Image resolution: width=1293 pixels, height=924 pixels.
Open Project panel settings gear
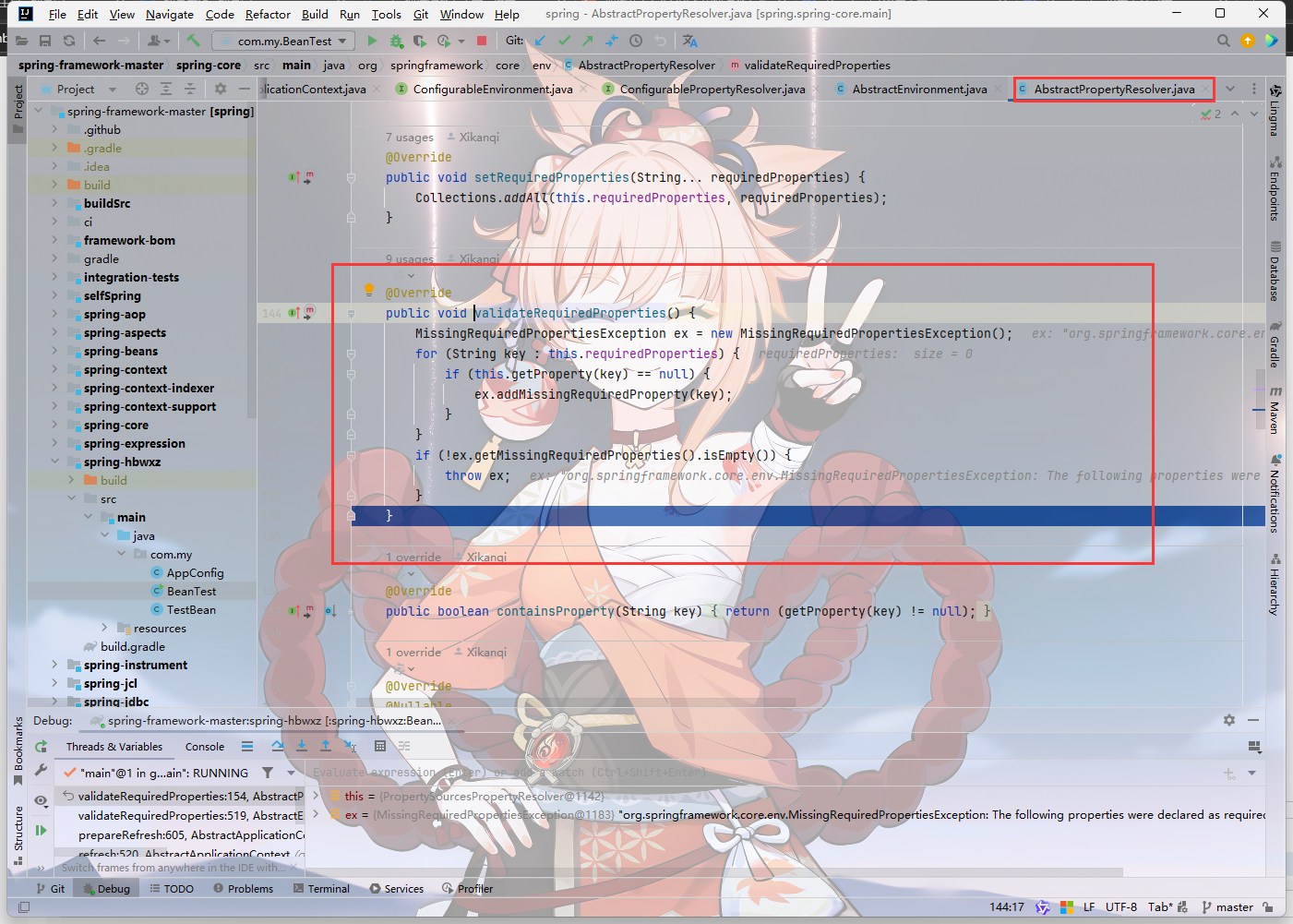click(220, 89)
